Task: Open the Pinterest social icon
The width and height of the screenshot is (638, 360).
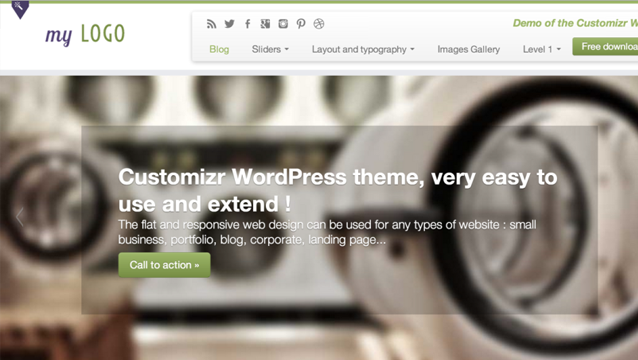Action: (x=301, y=24)
